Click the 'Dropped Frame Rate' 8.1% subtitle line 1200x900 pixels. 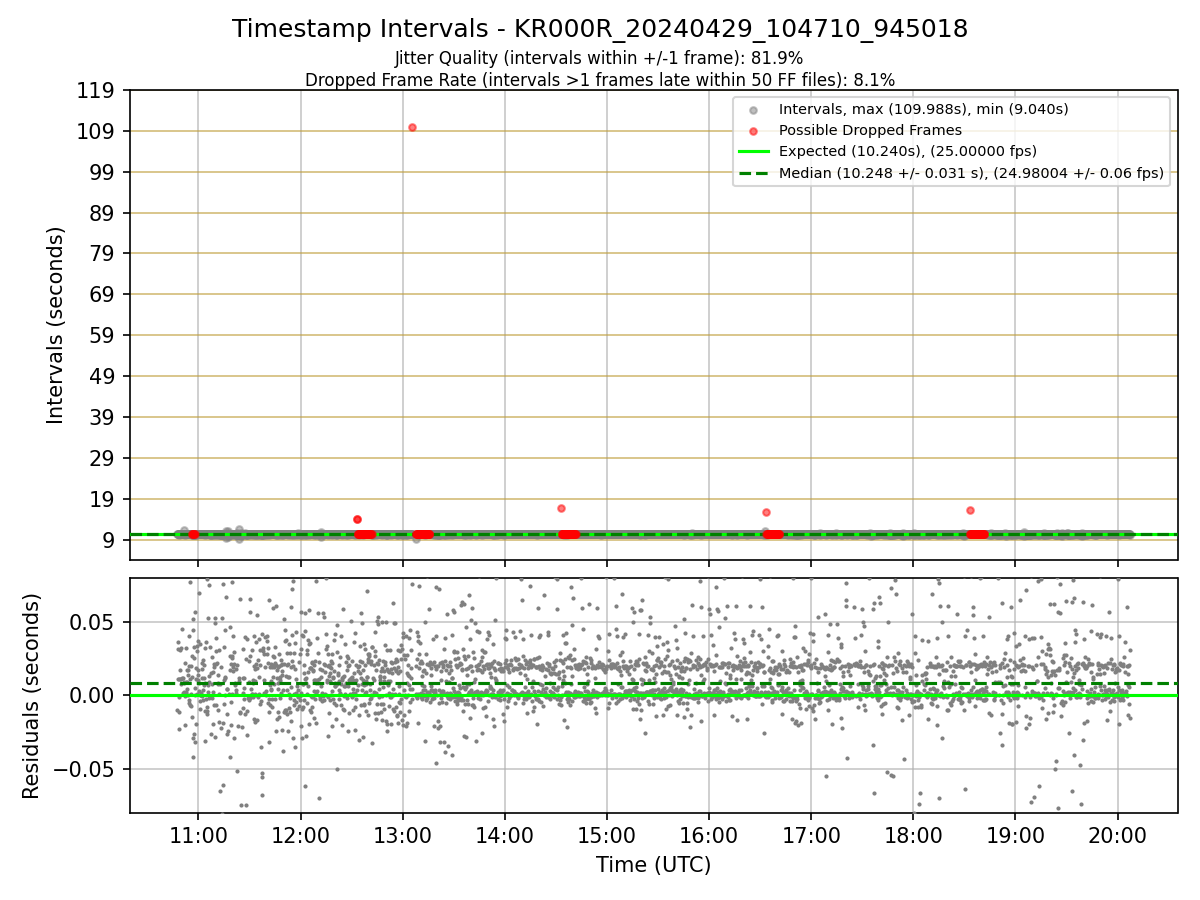coord(600,79)
